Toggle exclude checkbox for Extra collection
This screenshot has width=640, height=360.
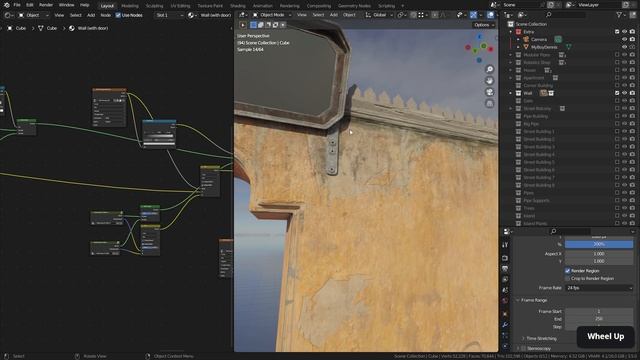pos(617,31)
